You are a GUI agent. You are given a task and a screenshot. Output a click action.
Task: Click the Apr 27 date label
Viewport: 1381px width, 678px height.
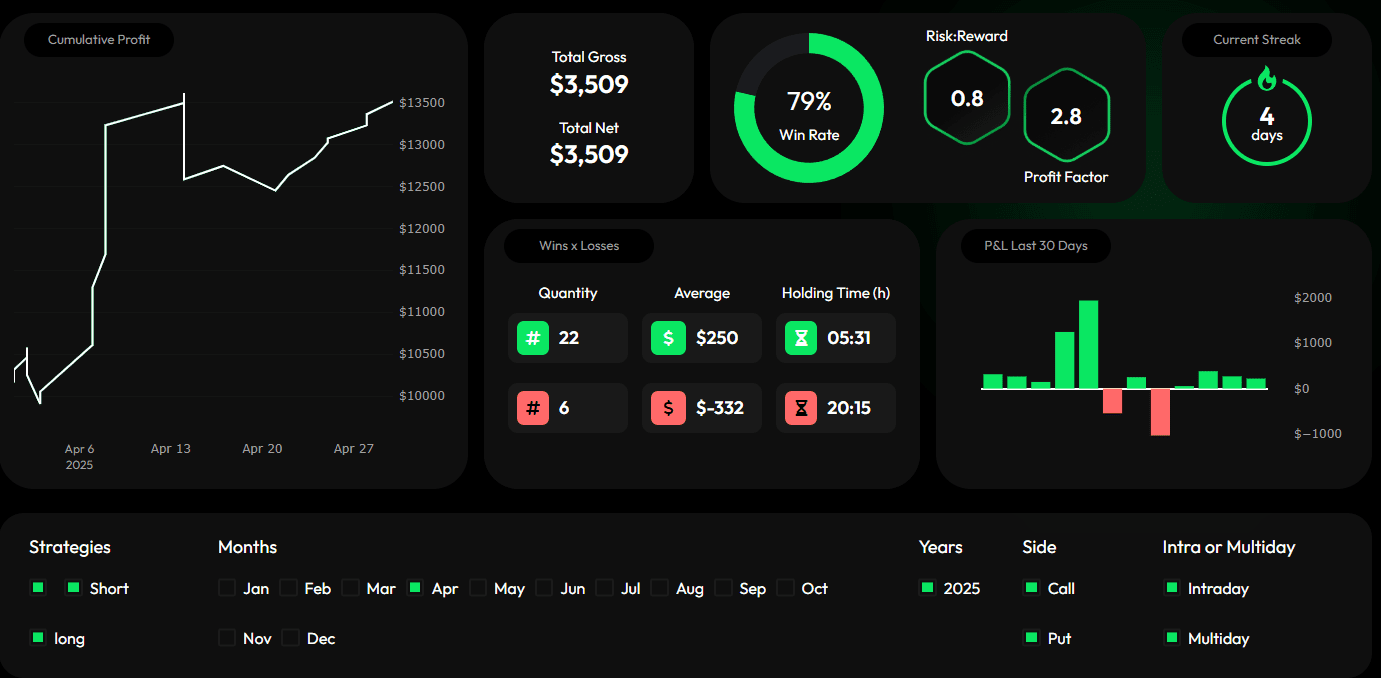[354, 449]
